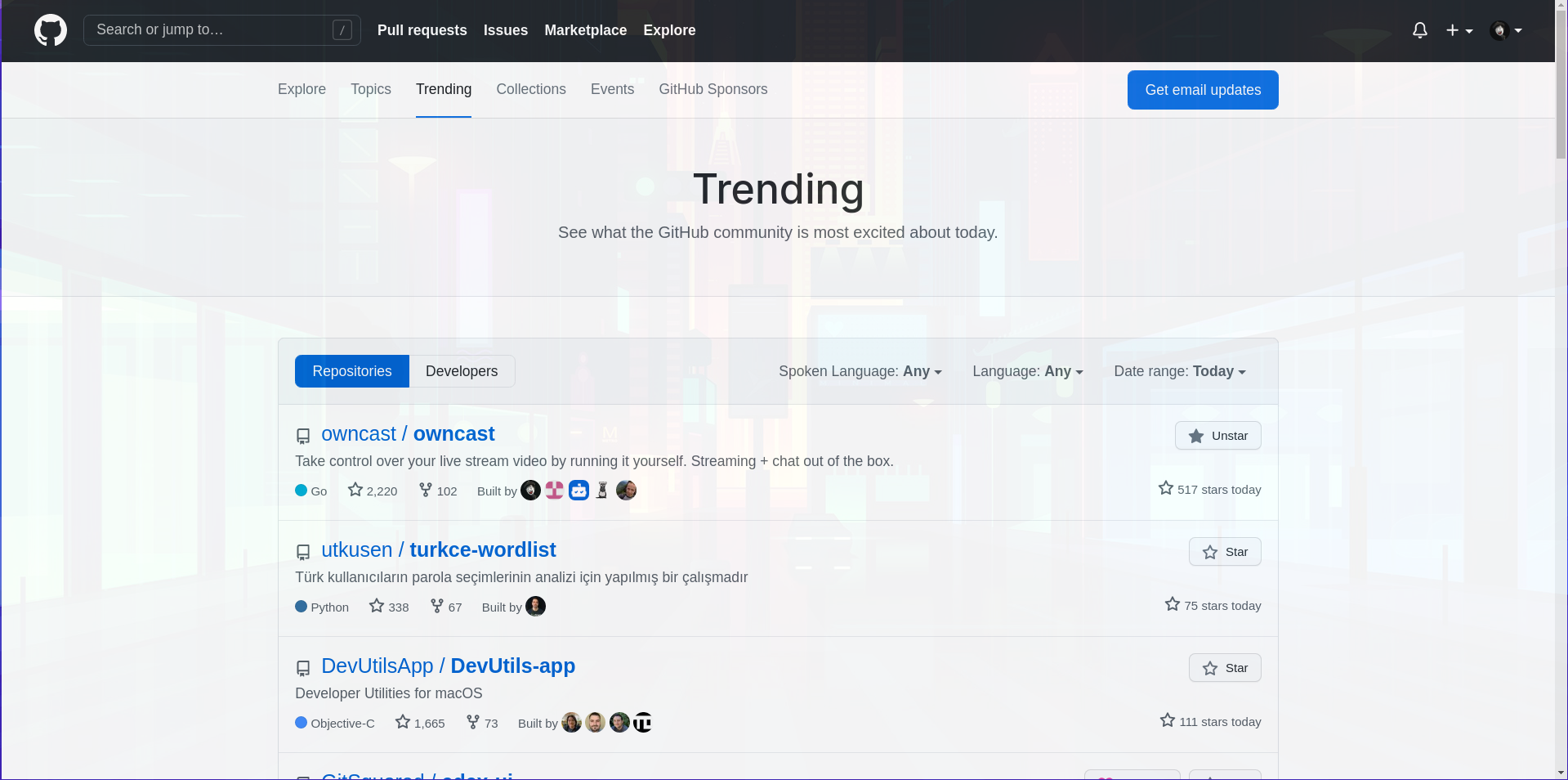Open the Collections tab

pos(531,89)
